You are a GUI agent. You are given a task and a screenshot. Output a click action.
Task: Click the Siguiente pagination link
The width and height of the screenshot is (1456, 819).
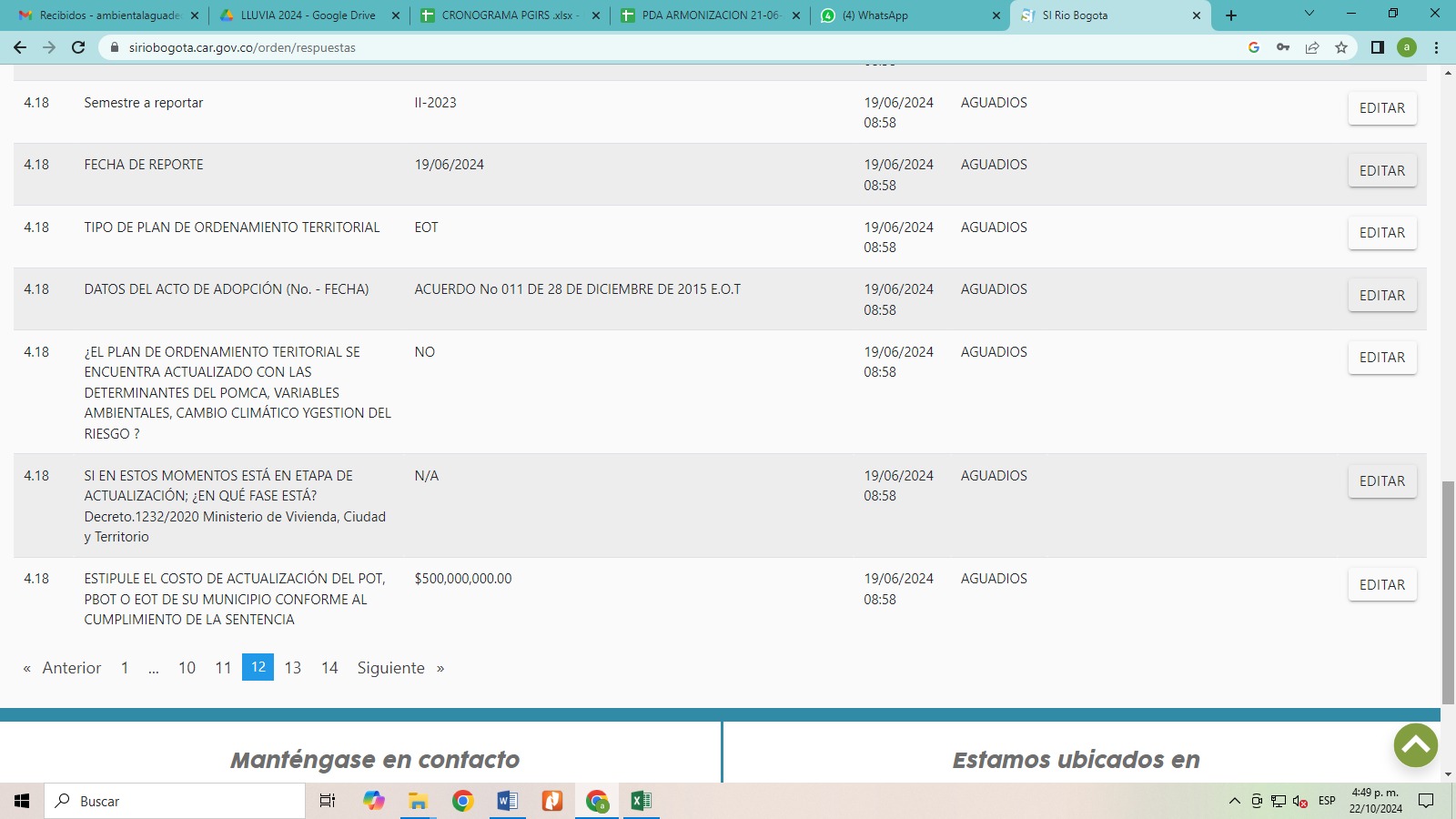coord(390,668)
